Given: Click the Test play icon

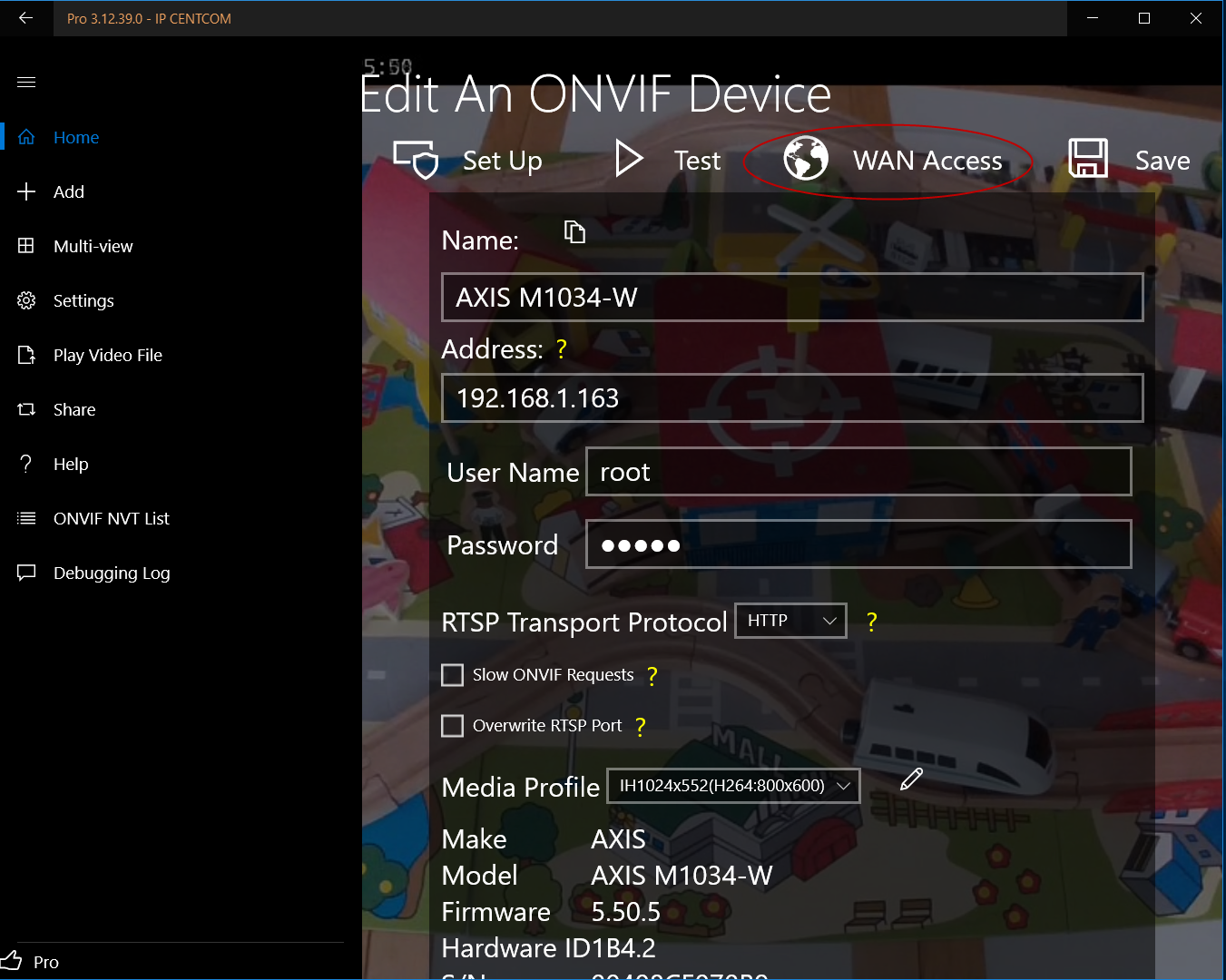Looking at the screenshot, I should pos(629,159).
